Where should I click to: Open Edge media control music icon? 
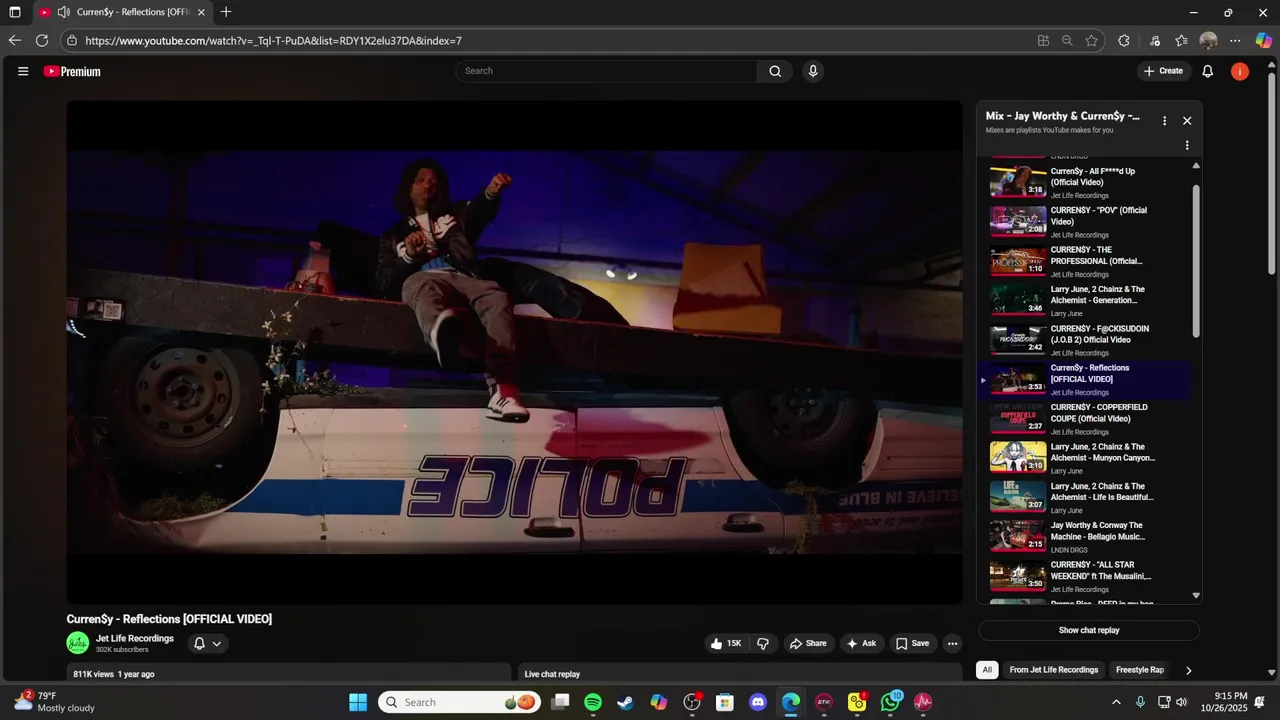(x=1155, y=41)
